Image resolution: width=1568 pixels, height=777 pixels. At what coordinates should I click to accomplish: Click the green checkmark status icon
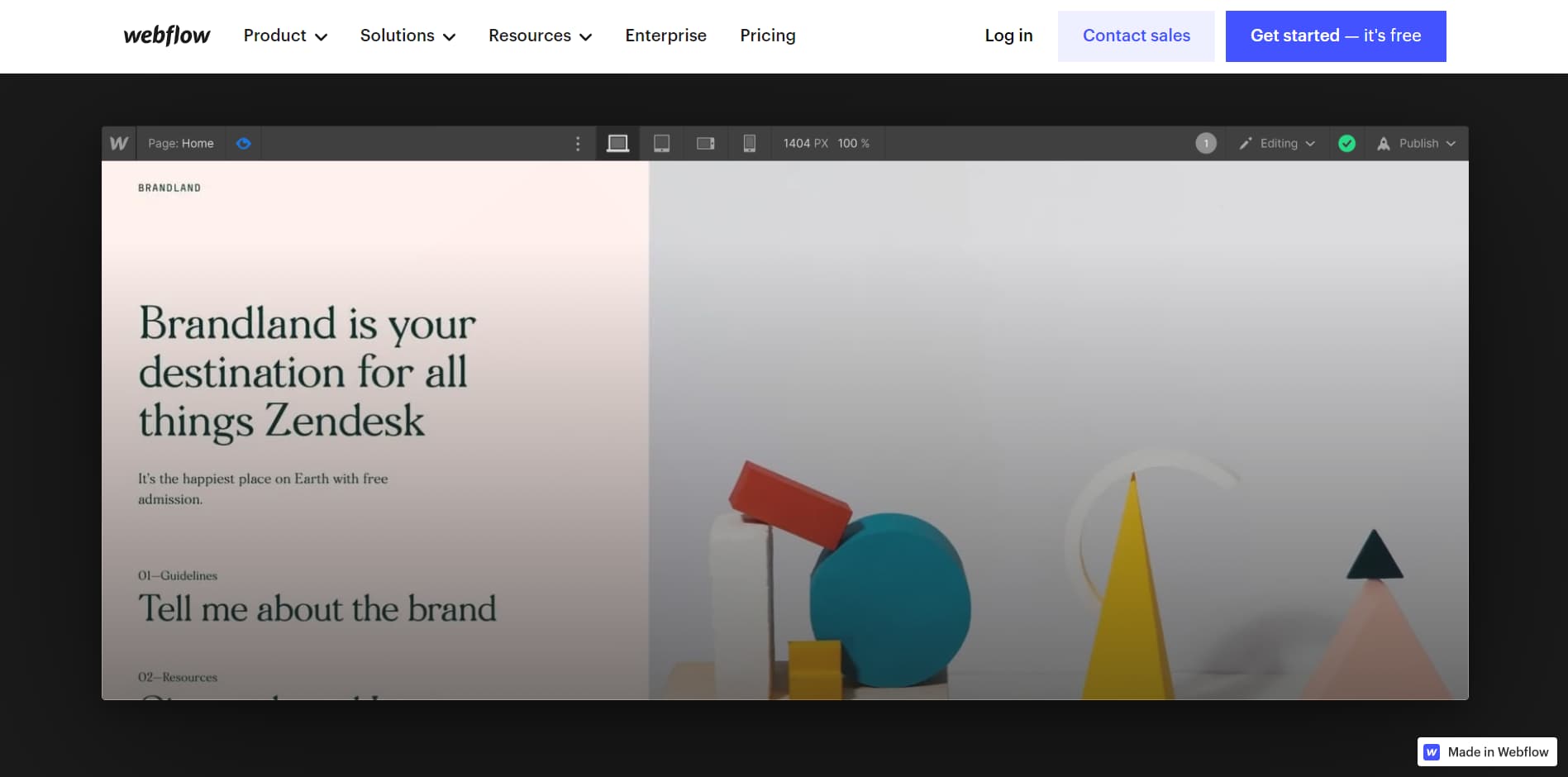point(1346,143)
